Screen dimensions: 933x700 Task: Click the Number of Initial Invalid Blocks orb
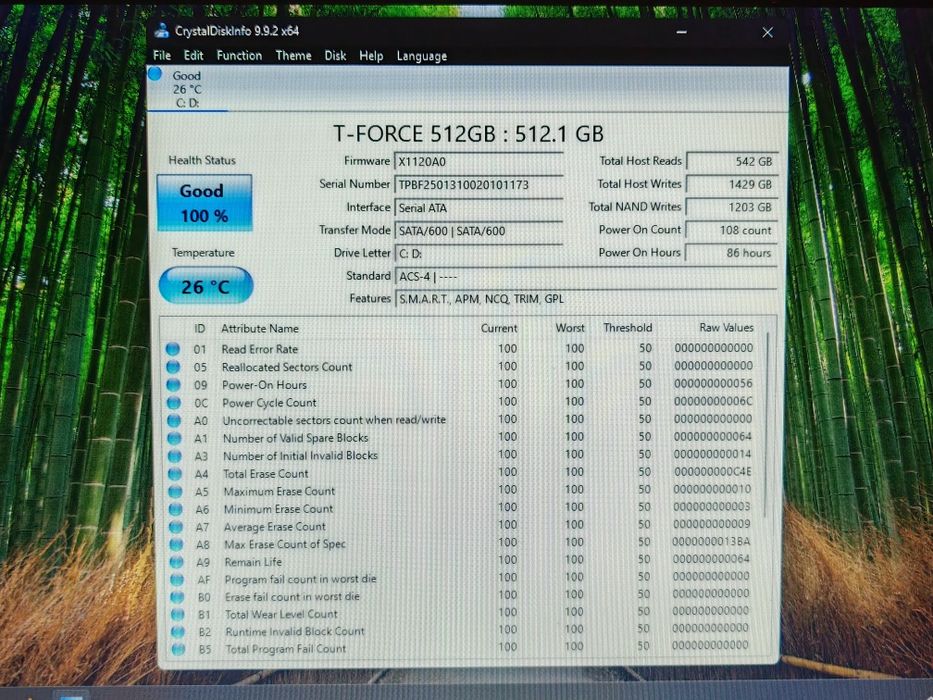[x=174, y=456]
